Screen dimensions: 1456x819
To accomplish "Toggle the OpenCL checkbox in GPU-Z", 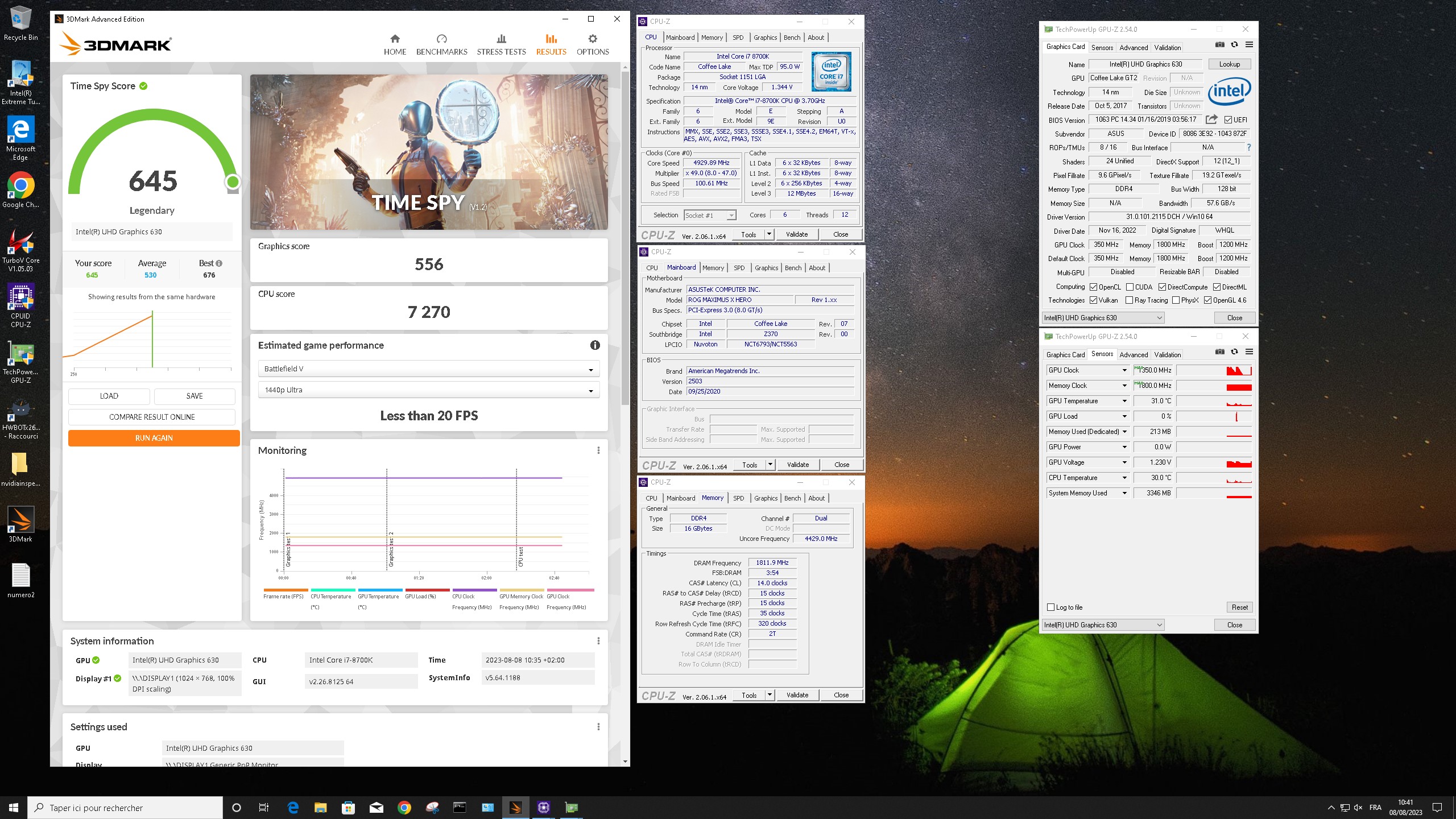I will pos(1093,287).
